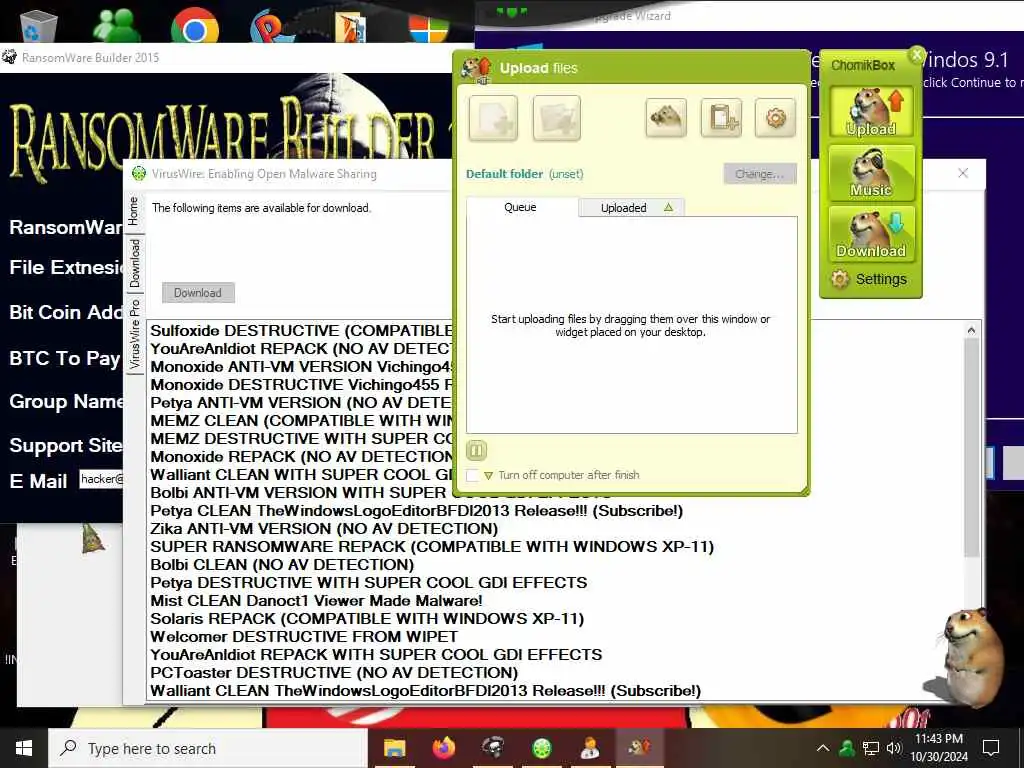Screen dimensions: 1024x768
Task: Click the skull-hat RansomWare Builder taskbar icon
Action: (493, 748)
